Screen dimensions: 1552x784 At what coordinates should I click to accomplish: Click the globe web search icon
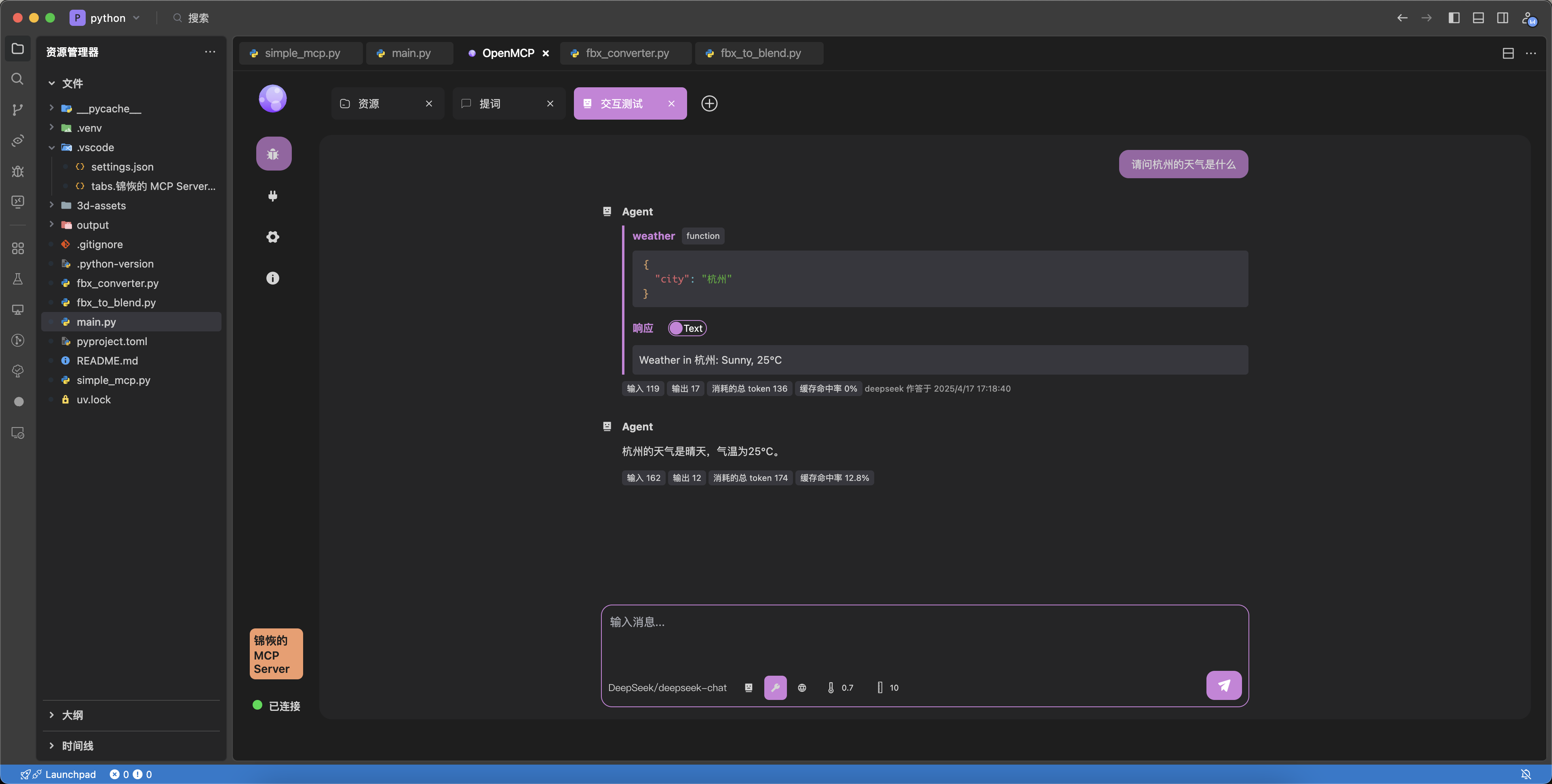(802, 687)
